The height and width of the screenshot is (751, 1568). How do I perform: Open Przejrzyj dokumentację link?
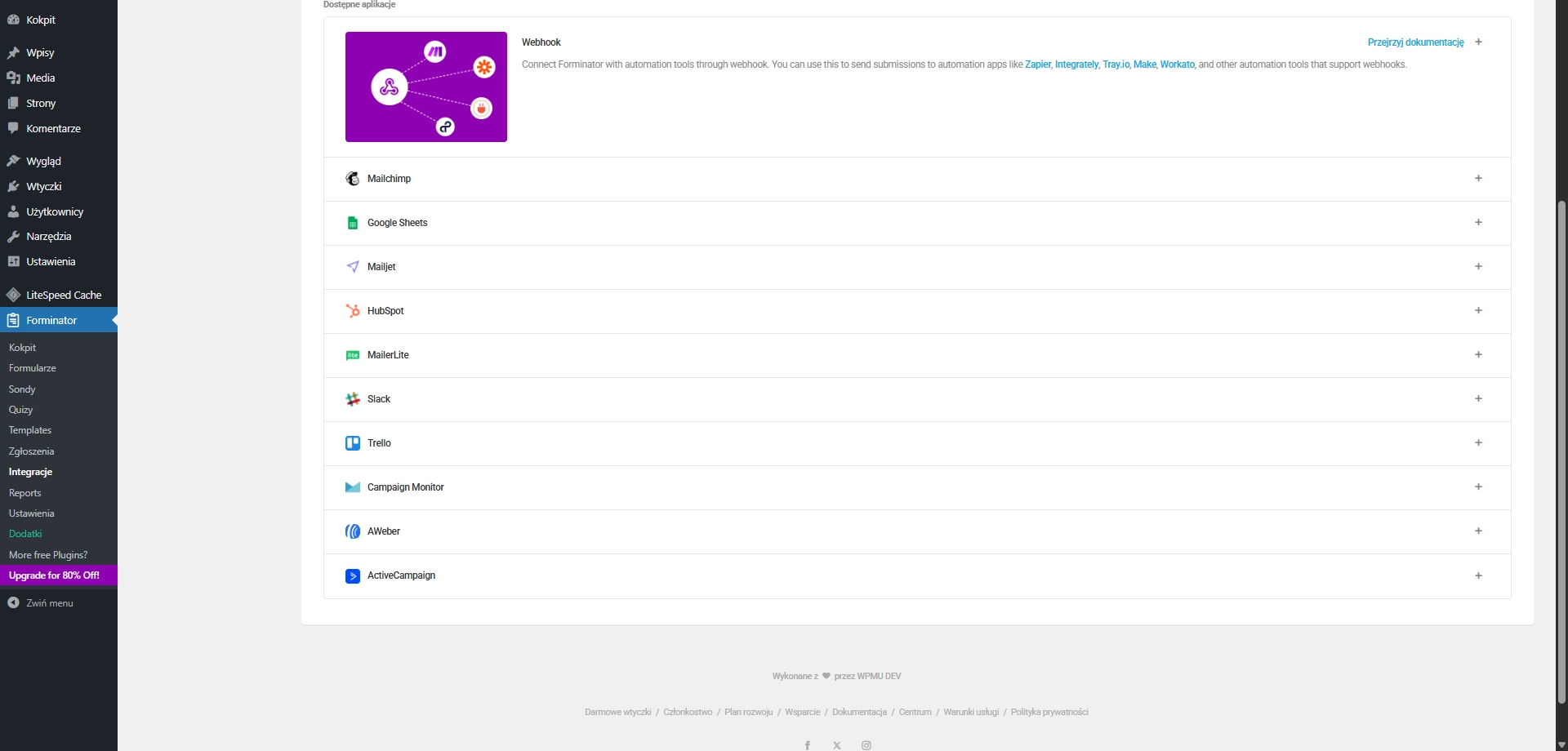pyautogui.click(x=1415, y=42)
